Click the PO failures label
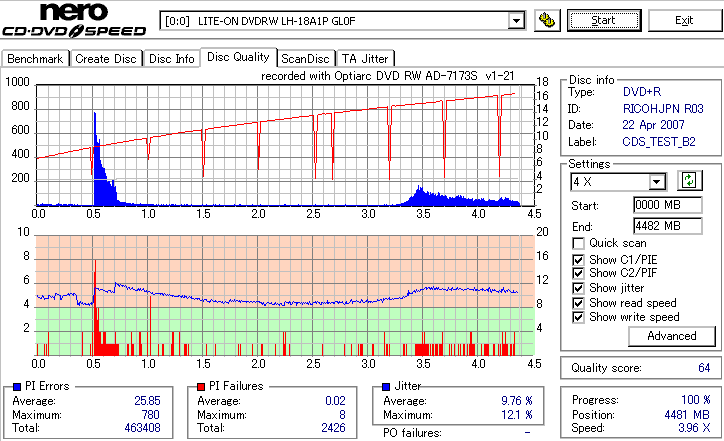Screen dimensions: 724x441 point(412,433)
